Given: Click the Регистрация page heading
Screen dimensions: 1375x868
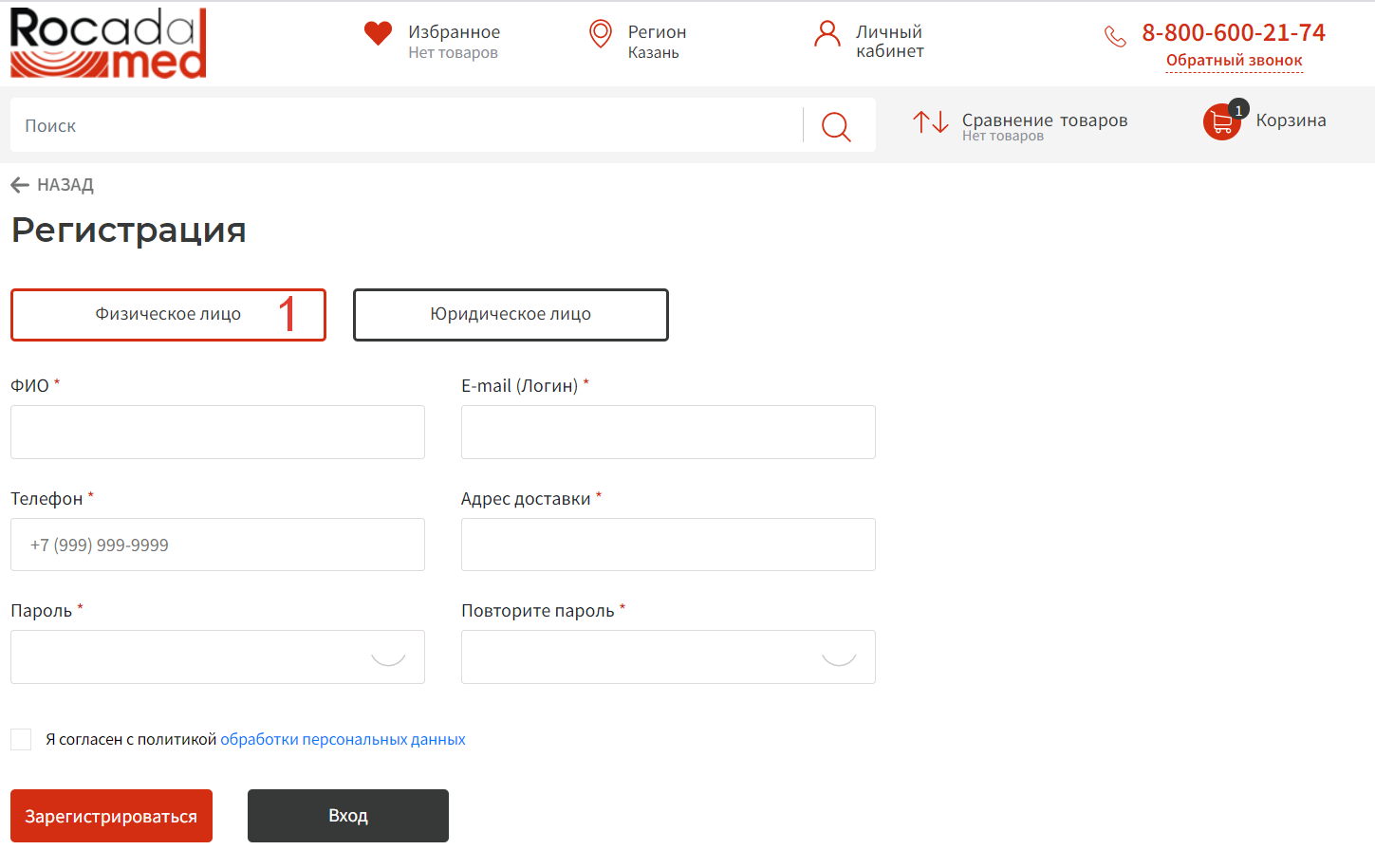Looking at the screenshot, I should (129, 231).
